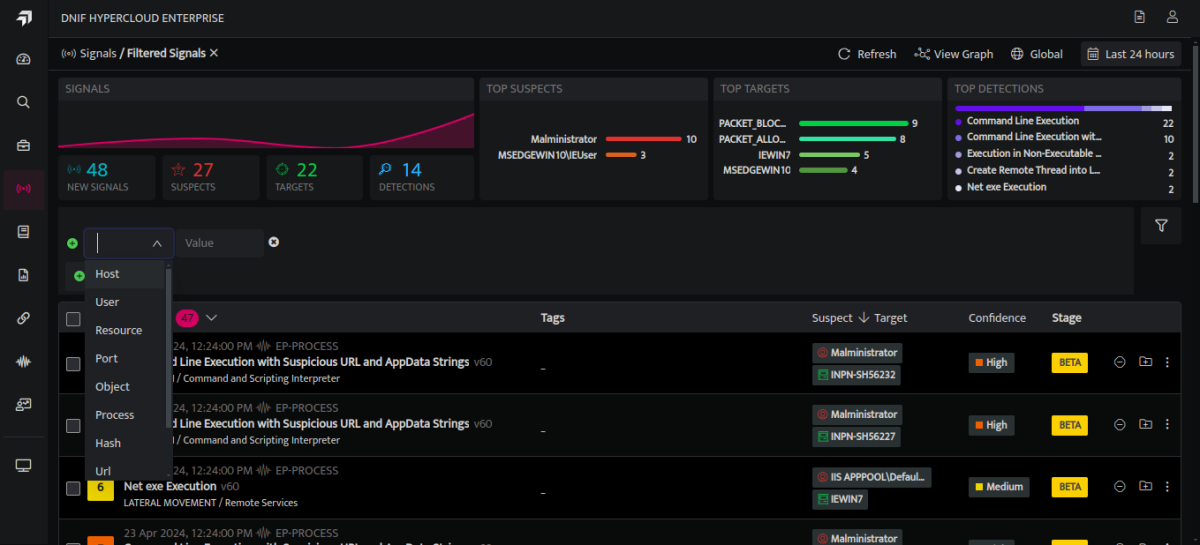
Task: Collapse the filter field dropdown chevron
Action: point(157,243)
